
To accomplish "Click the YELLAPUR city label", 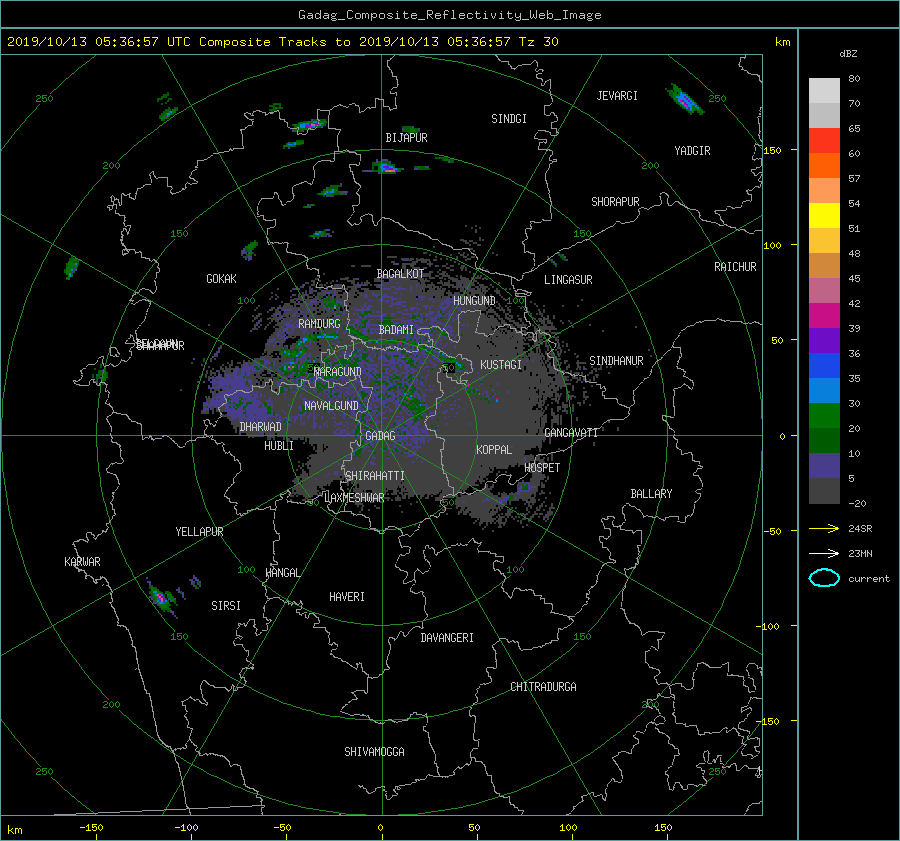I will 199,532.
